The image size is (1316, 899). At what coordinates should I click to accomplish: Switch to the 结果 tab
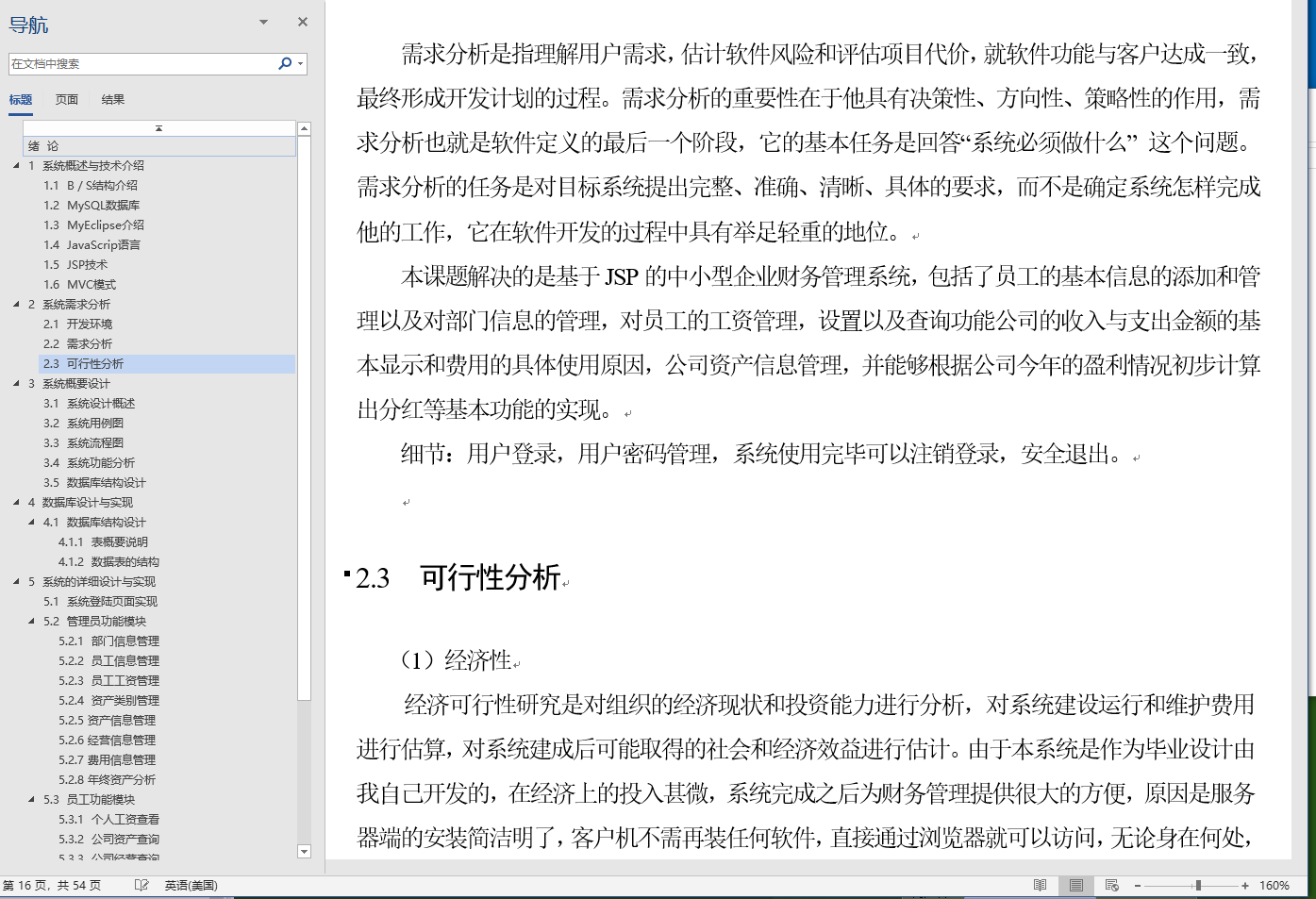pyautogui.click(x=112, y=98)
